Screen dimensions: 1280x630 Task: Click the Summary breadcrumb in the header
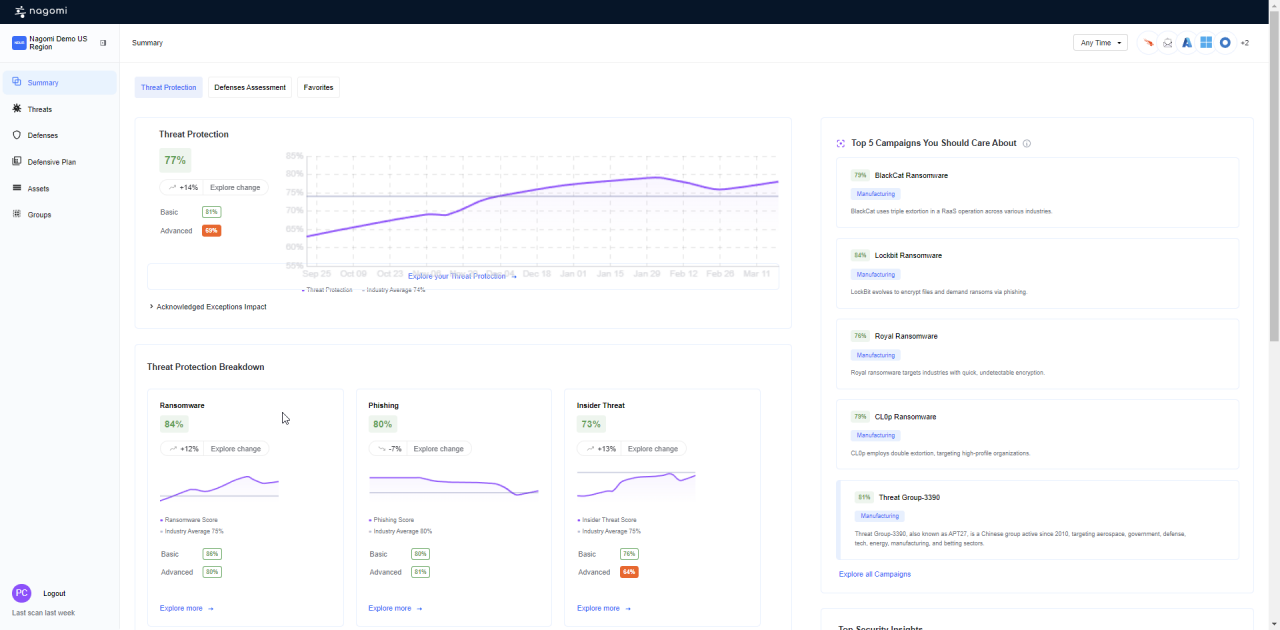point(147,43)
